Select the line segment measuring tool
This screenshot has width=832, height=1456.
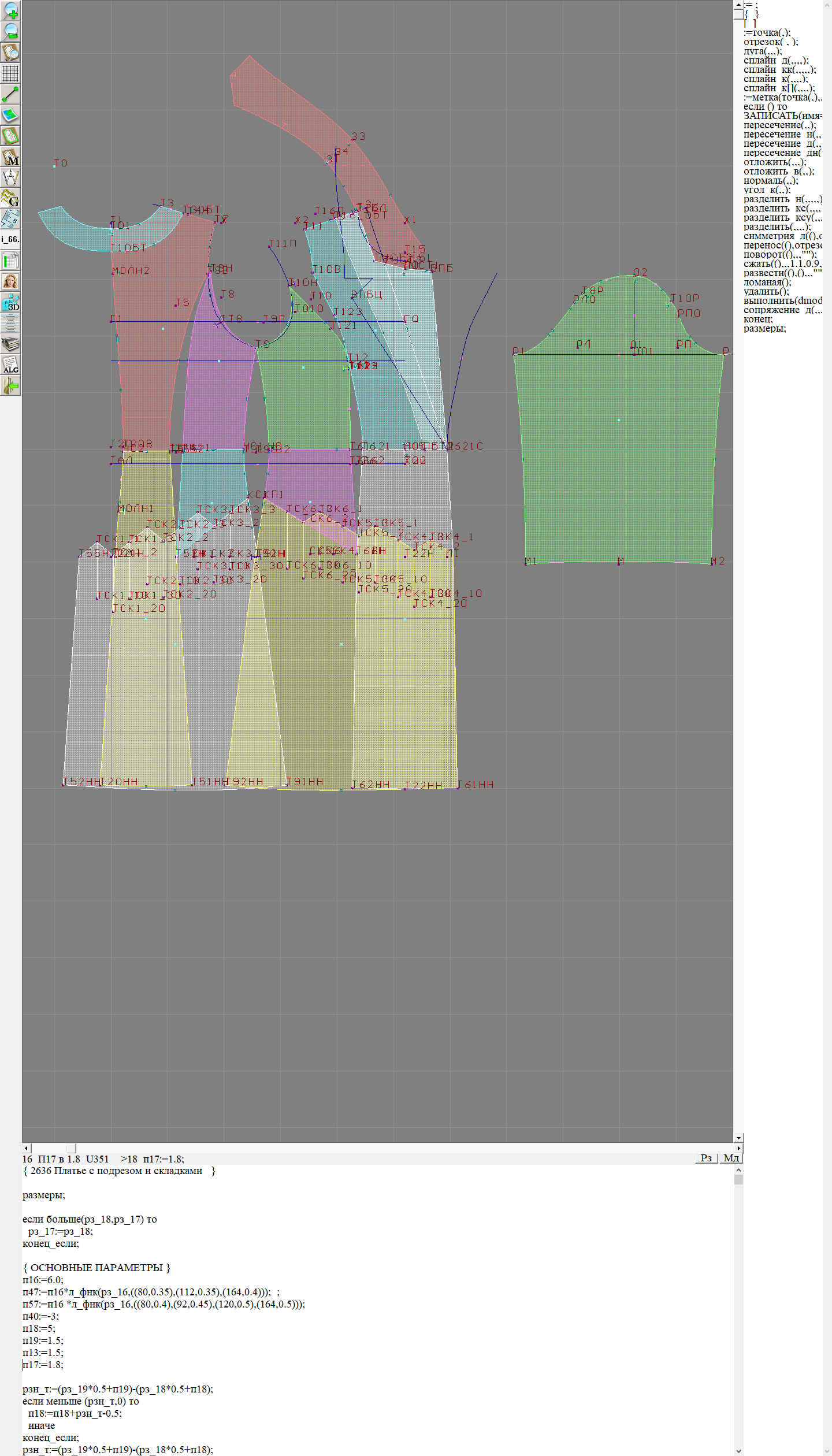(10, 94)
